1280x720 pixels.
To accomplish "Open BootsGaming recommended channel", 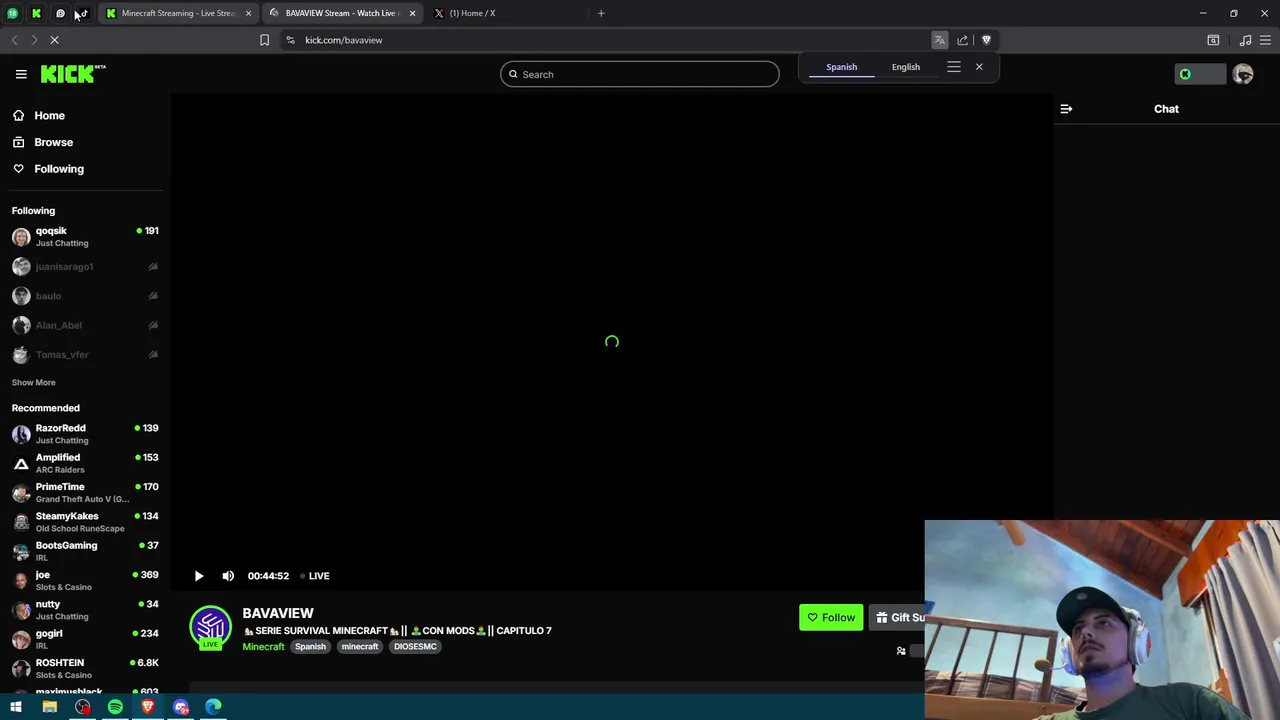I will (85, 551).
